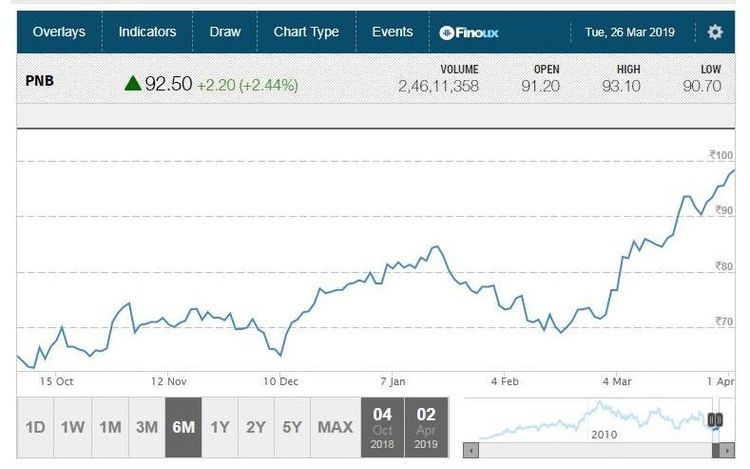
Task: Open the Draw tools menu
Action: coord(225,32)
